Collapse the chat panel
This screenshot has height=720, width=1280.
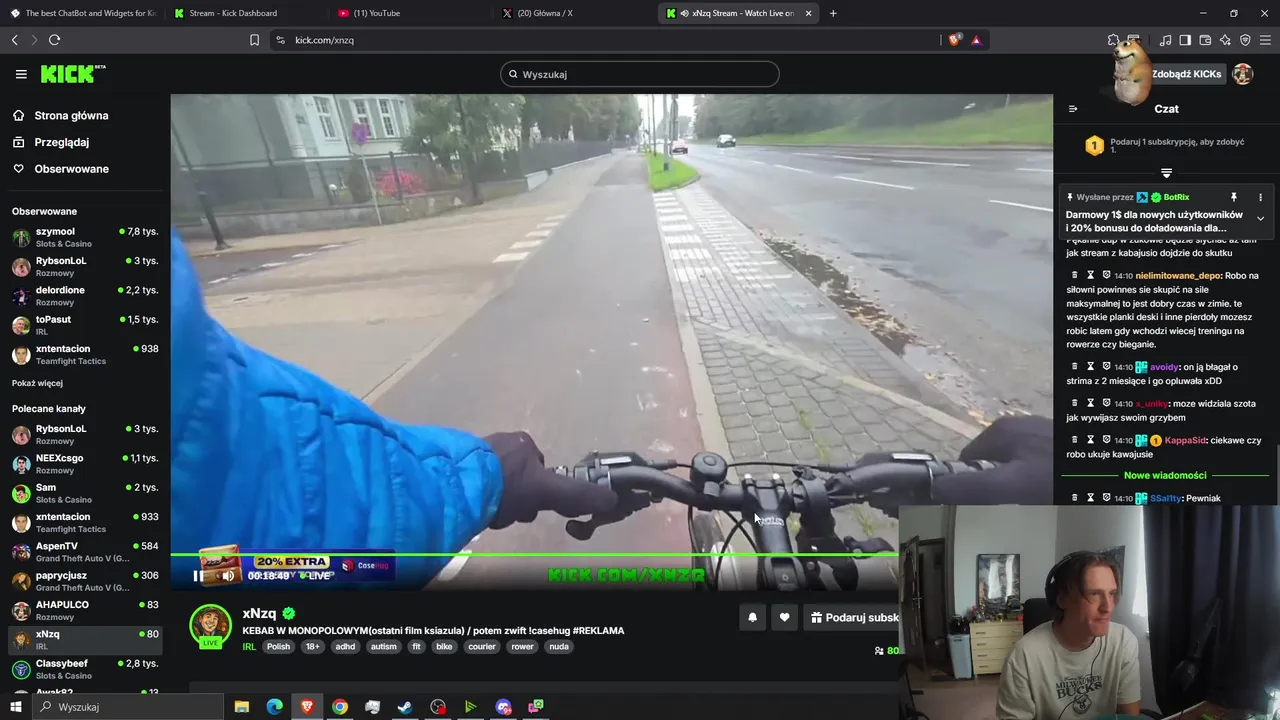click(1073, 109)
